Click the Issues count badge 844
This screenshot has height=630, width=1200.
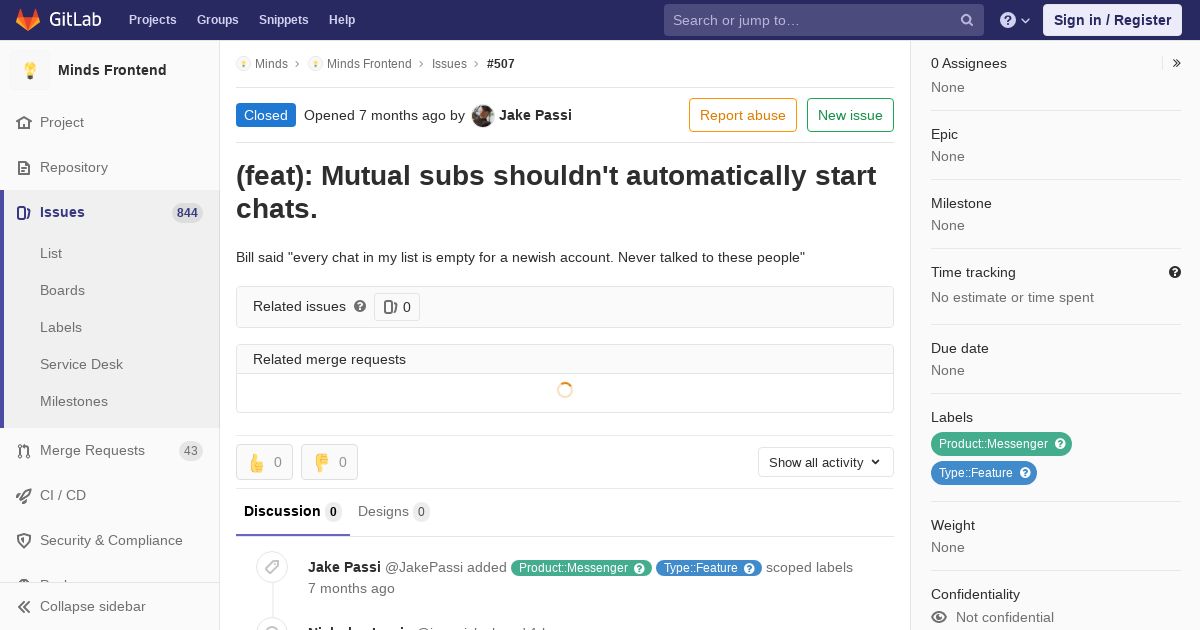tap(187, 213)
